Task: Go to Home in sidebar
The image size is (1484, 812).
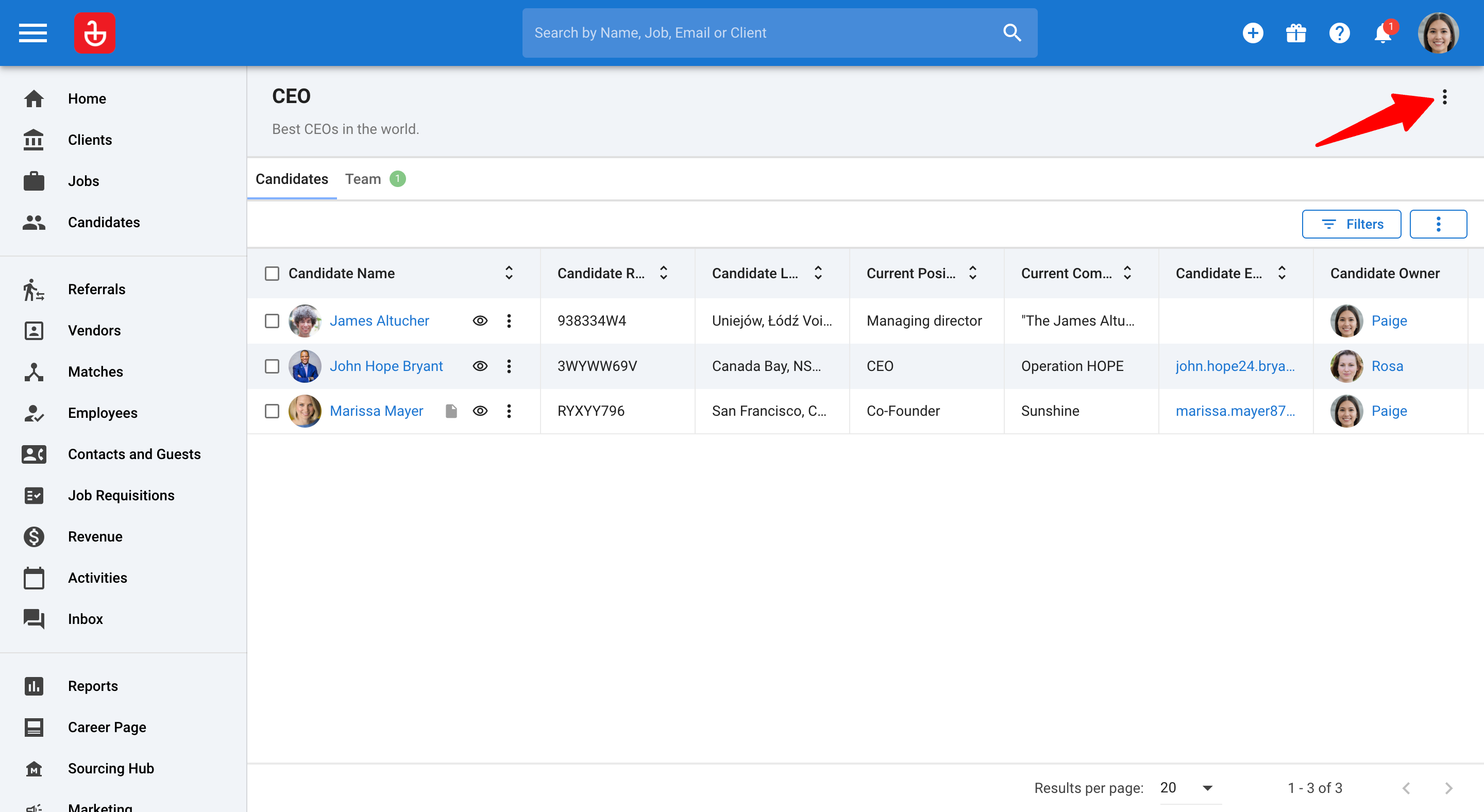Action: 87,98
